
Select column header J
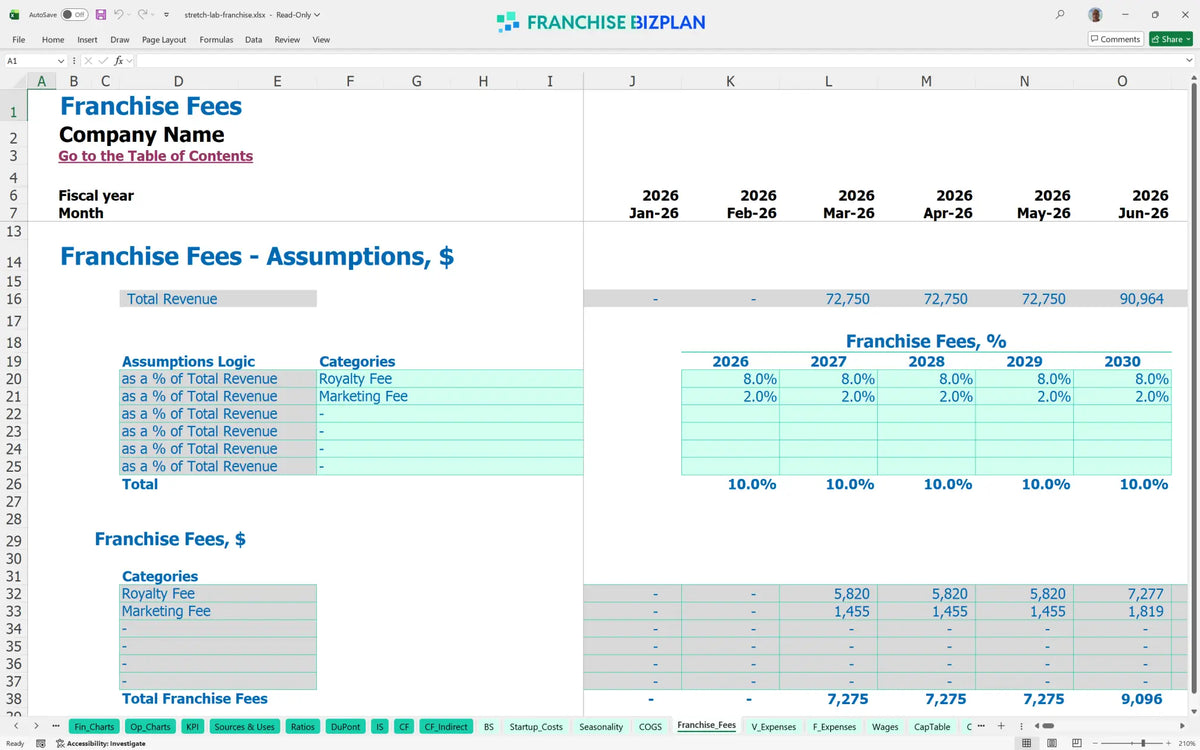click(632, 82)
